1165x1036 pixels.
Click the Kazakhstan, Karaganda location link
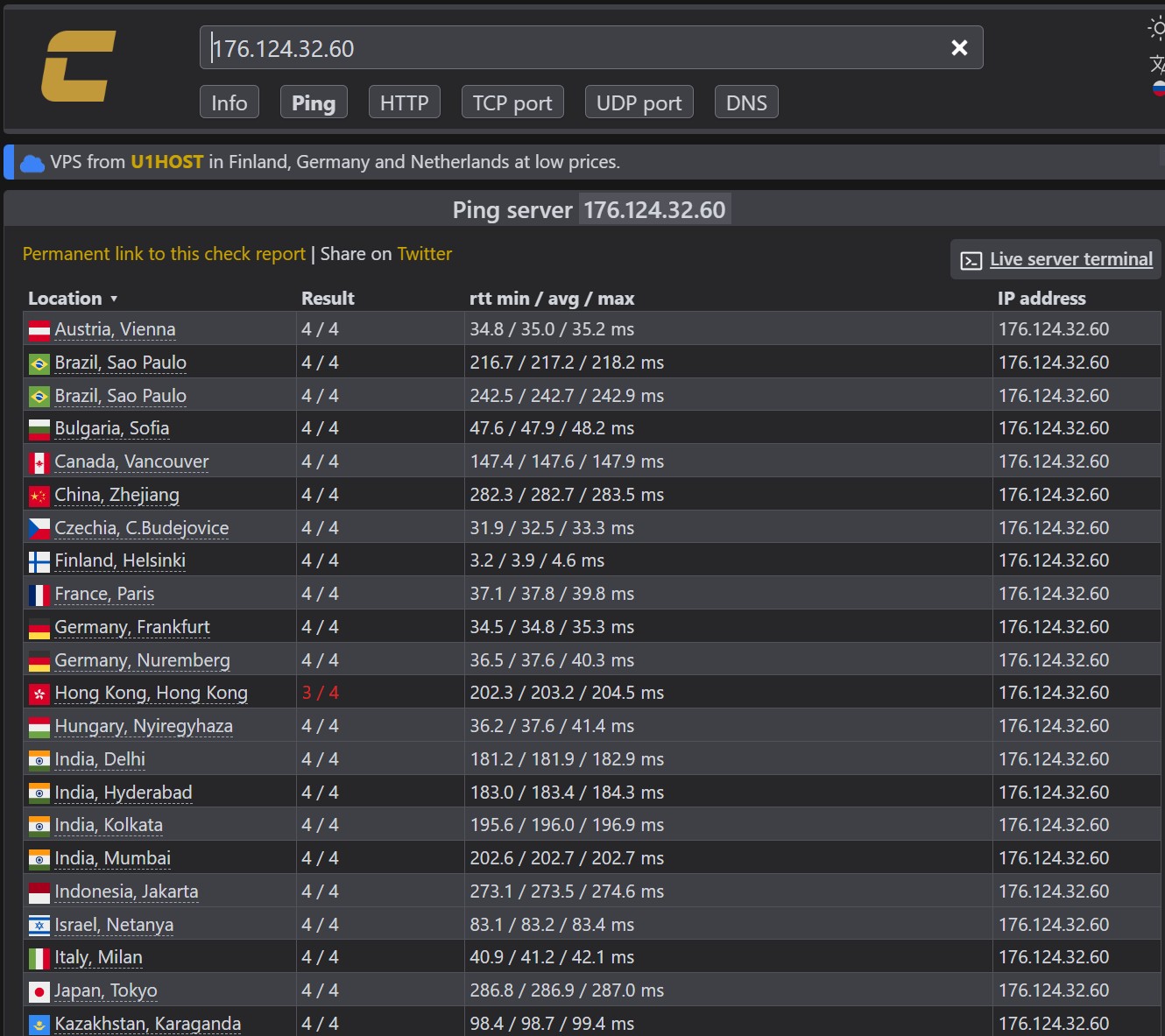coord(147,1024)
